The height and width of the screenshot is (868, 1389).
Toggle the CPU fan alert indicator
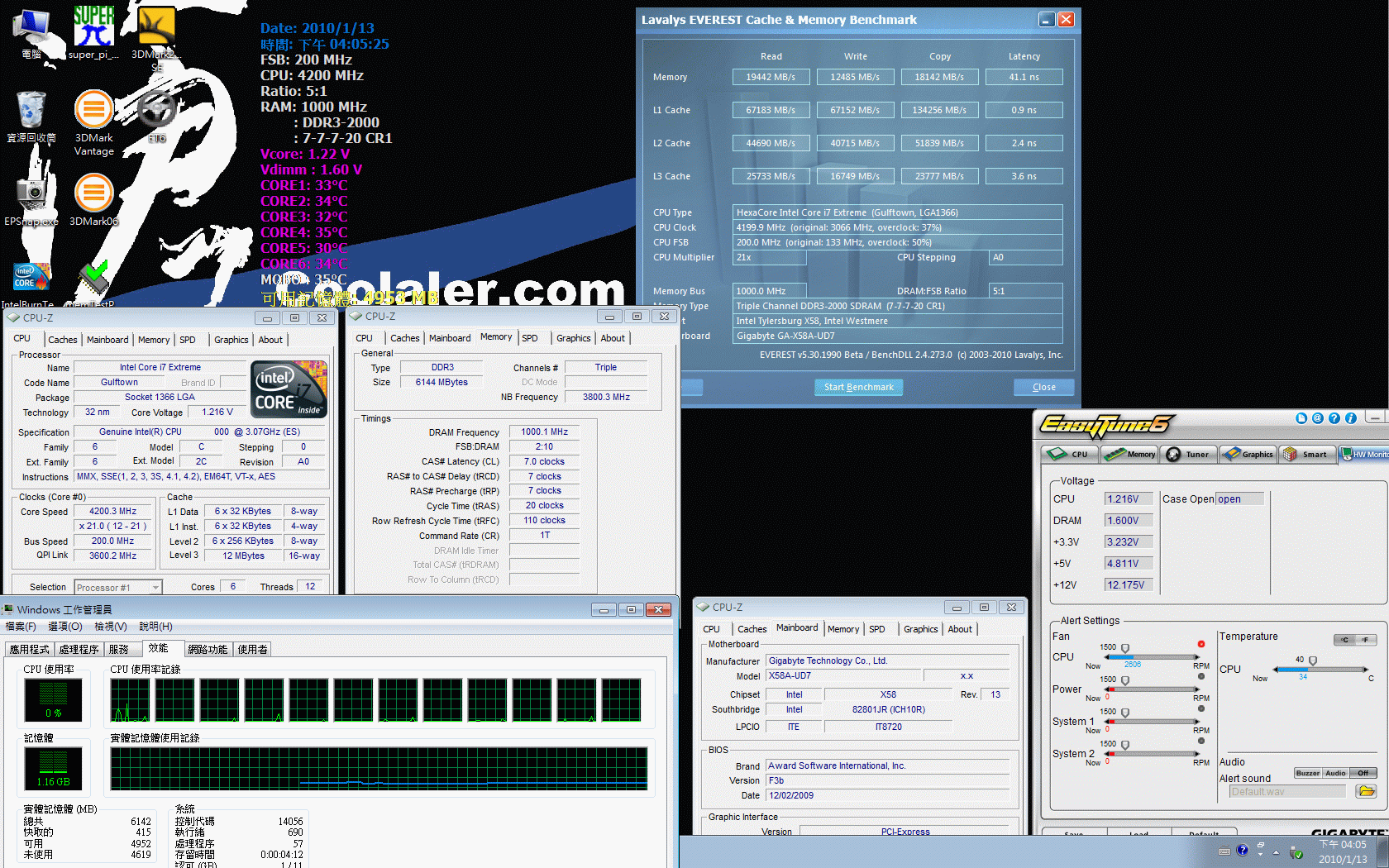(x=1201, y=644)
